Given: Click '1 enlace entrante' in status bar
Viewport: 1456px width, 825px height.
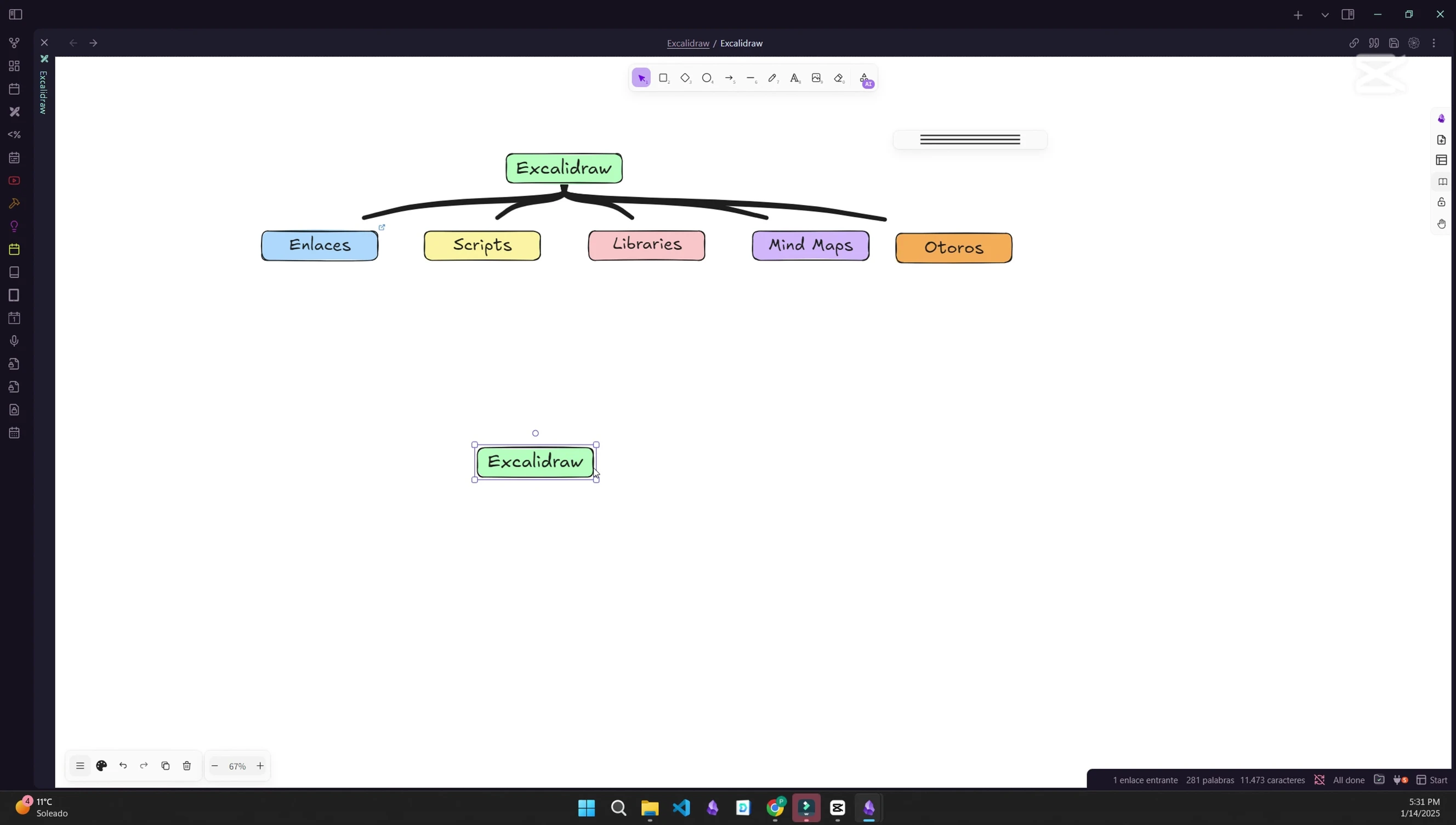Looking at the screenshot, I should (1145, 780).
